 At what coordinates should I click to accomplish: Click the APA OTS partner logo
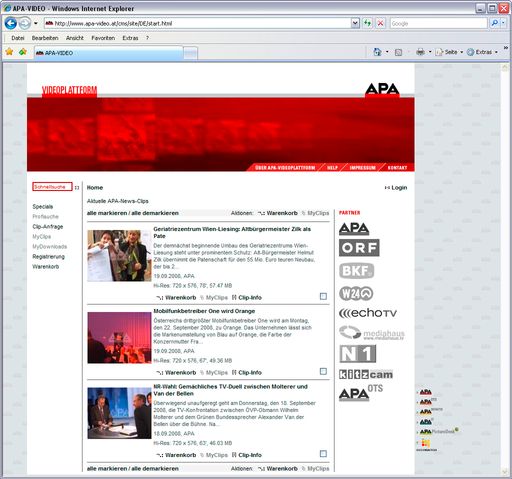[x=361, y=393]
